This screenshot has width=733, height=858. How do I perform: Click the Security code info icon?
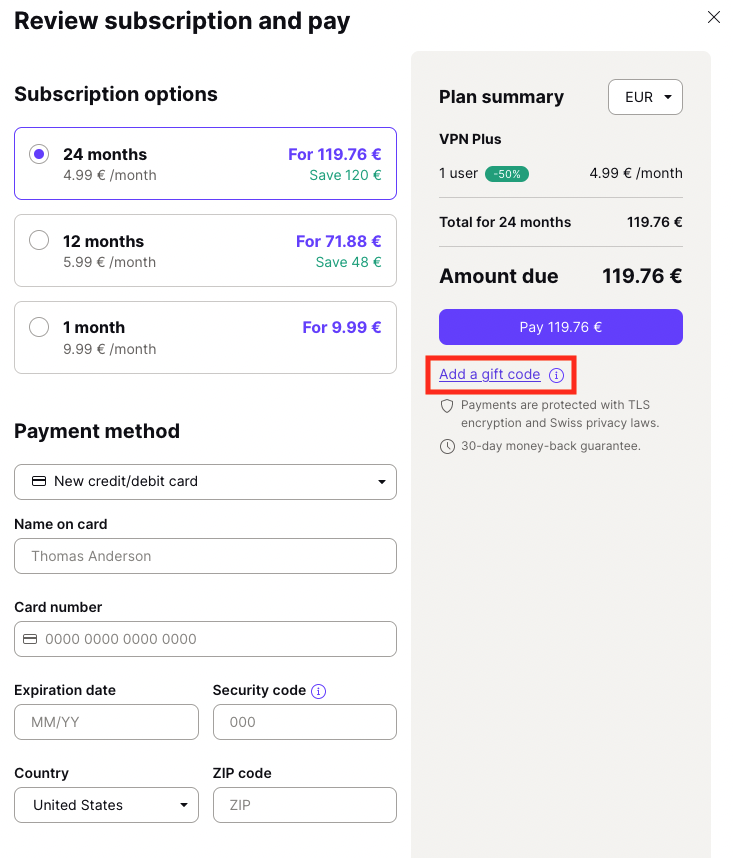pyautogui.click(x=318, y=691)
